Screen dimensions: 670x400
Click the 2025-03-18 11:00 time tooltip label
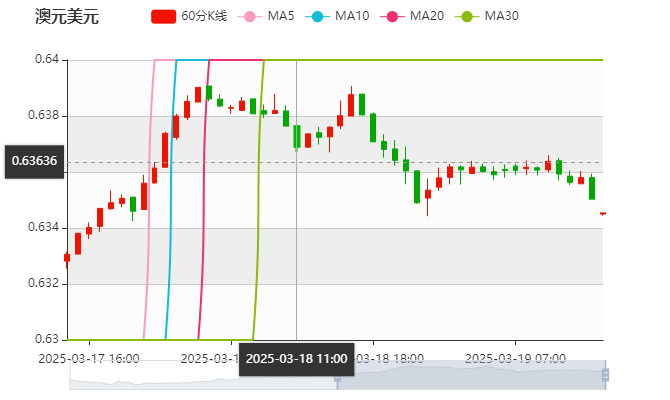coord(296,358)
